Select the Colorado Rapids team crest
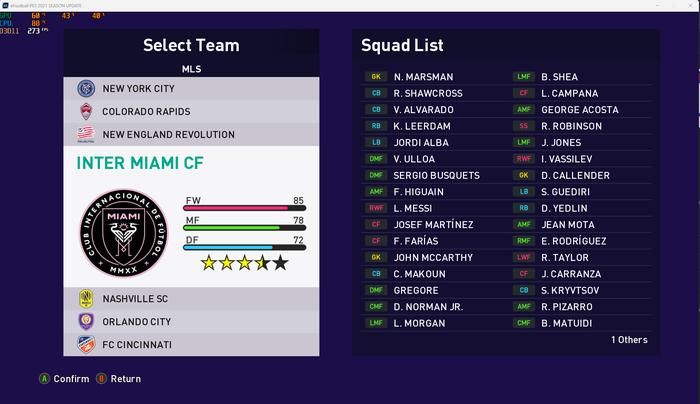Screen dimensions: 700x404 [86, 111]
